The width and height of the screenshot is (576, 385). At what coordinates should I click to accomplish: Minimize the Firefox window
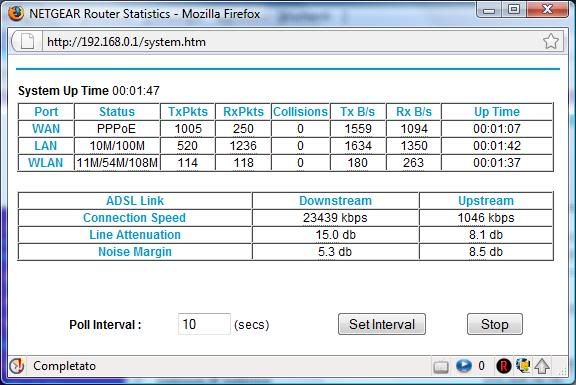pos(489,9)
